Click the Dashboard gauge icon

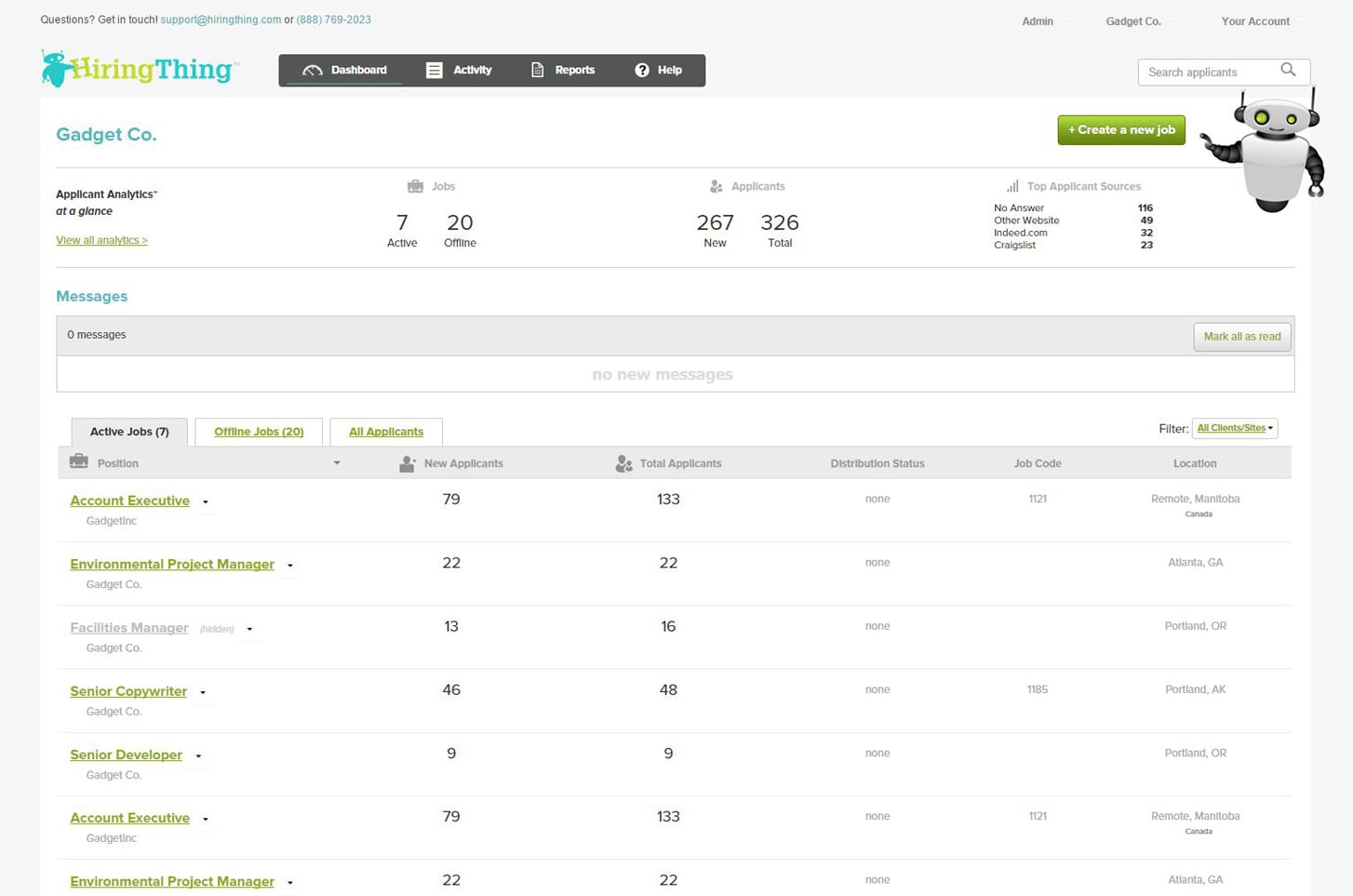(313, 71)
